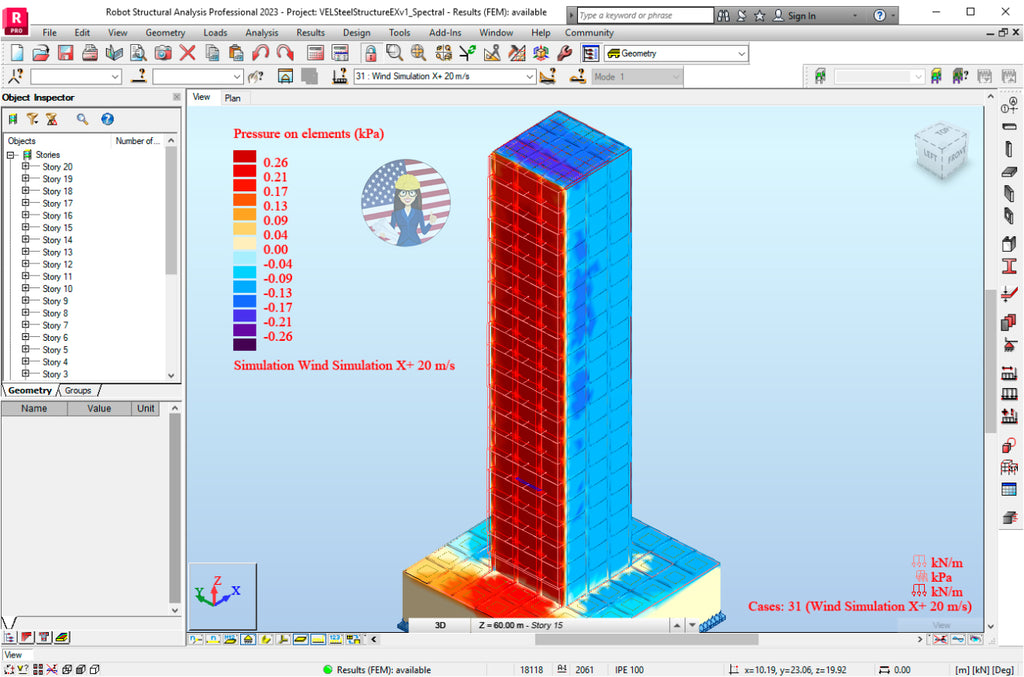Click the keyword search input field
1024x677 pixels.
pos(645,15)
